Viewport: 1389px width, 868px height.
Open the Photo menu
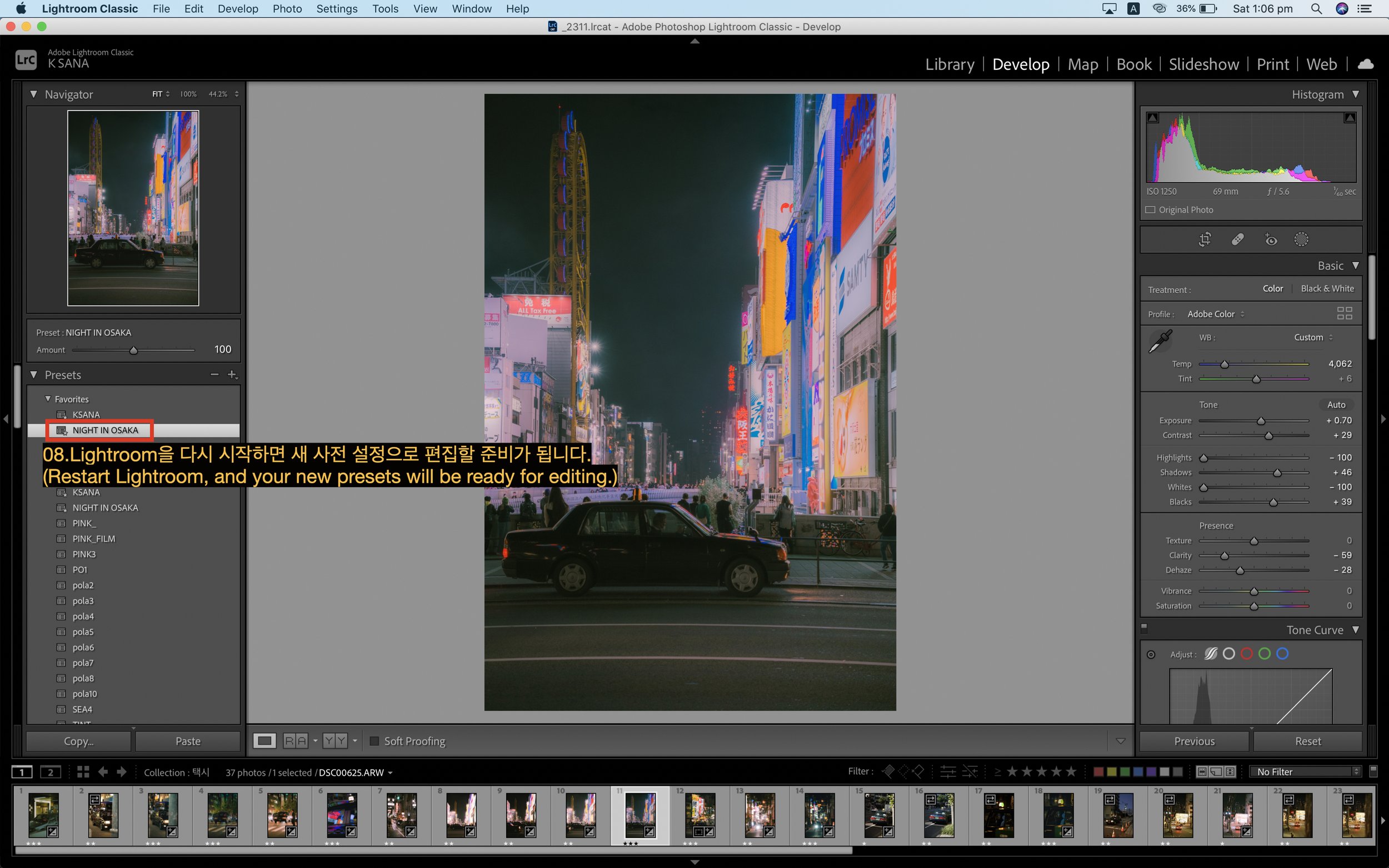[287, 9]
